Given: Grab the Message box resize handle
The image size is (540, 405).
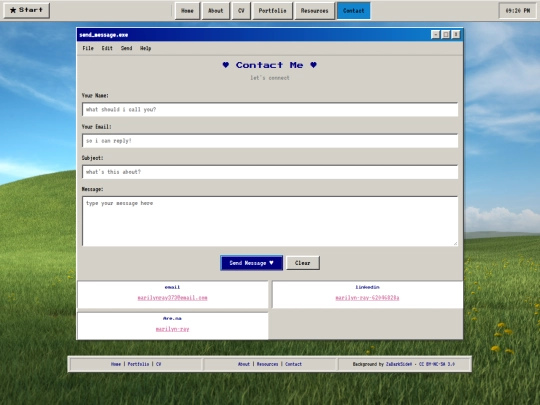Looking at the screenshot, I should (455, 243).
